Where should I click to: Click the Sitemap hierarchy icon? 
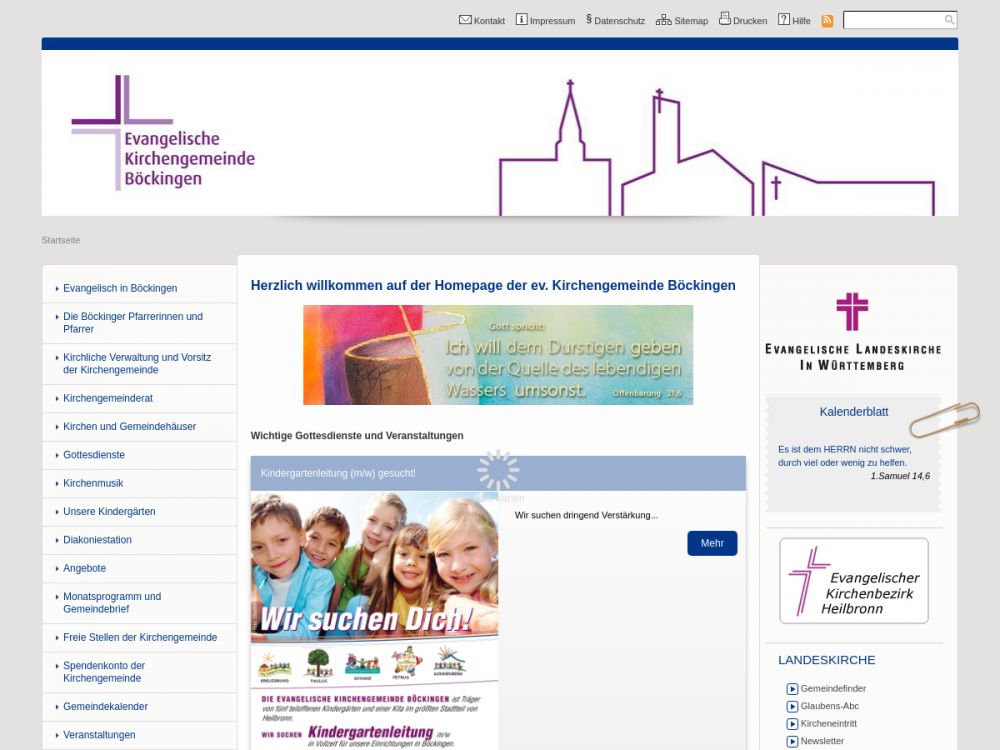pos(663,20)
